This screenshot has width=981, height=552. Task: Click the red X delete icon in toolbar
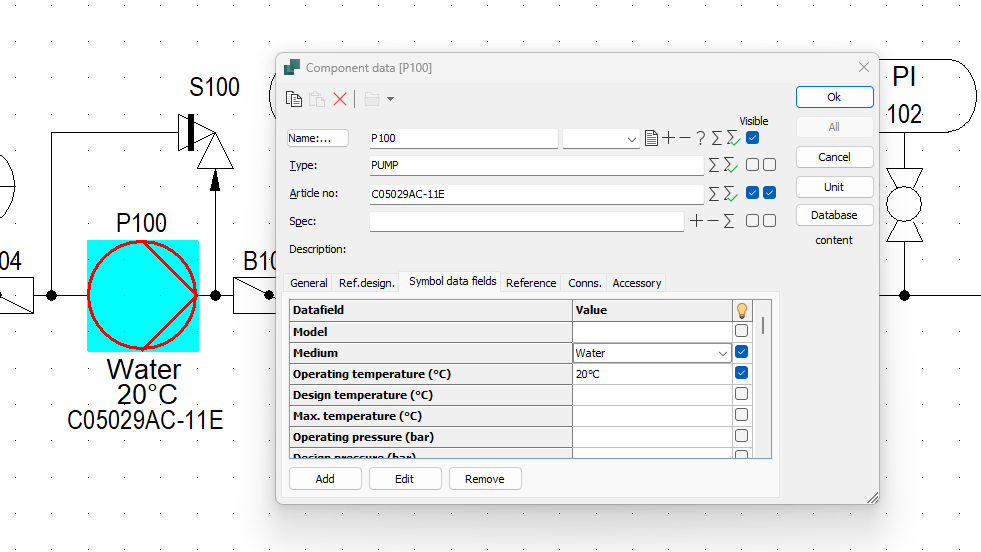point(340,99)
